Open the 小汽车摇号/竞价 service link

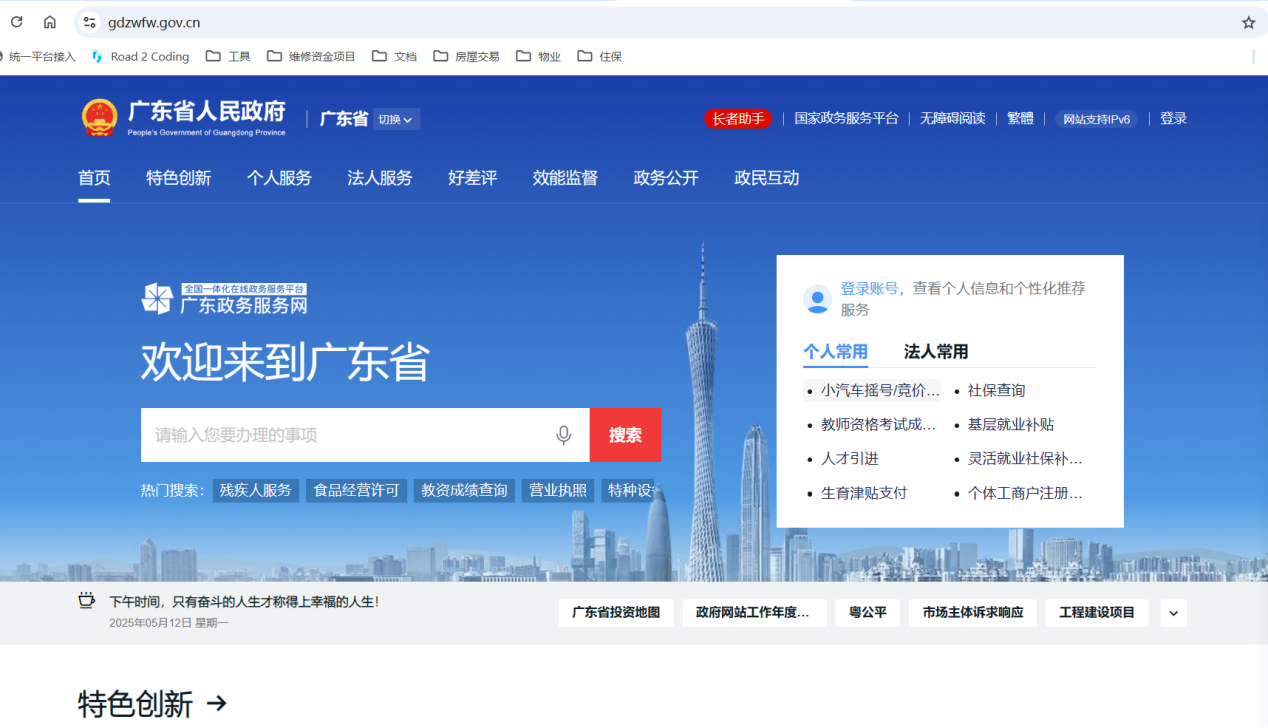coord(880,390)
